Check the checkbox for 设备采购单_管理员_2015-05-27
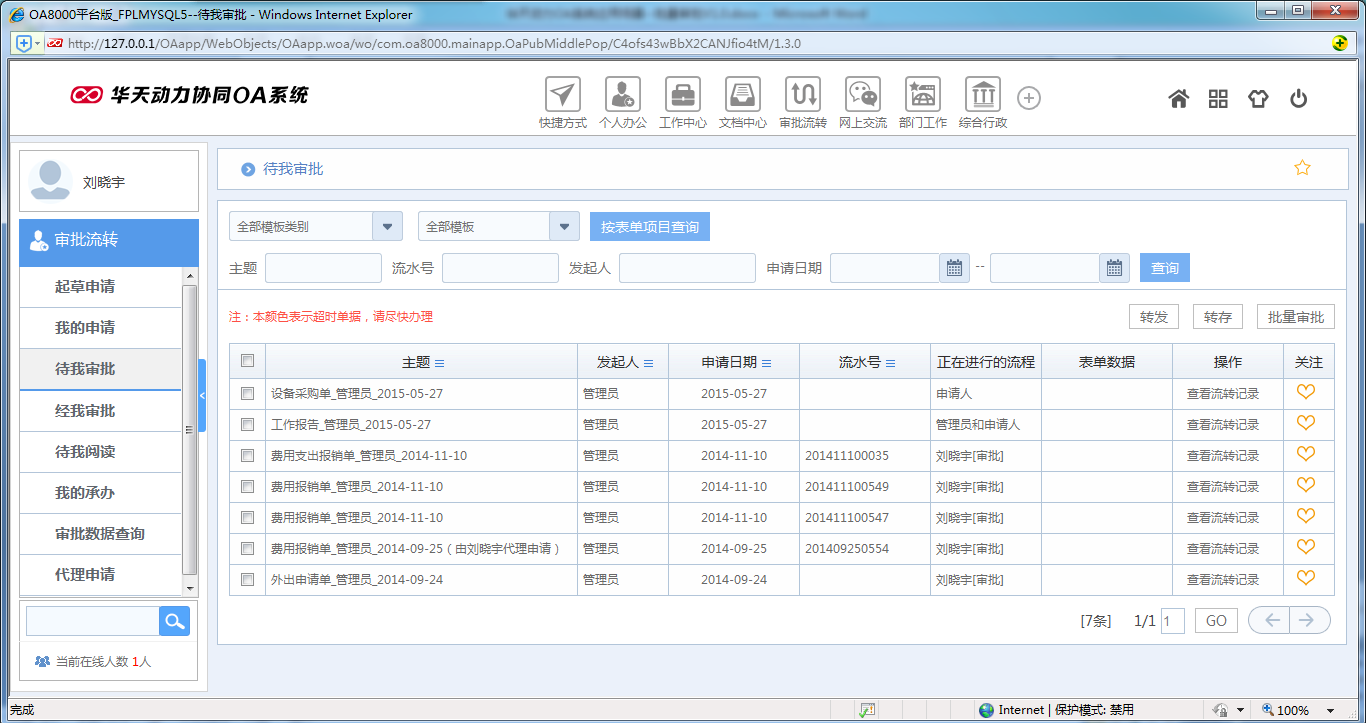The width and height of the screenshot is (1366, 723). [x=246, y=392]
